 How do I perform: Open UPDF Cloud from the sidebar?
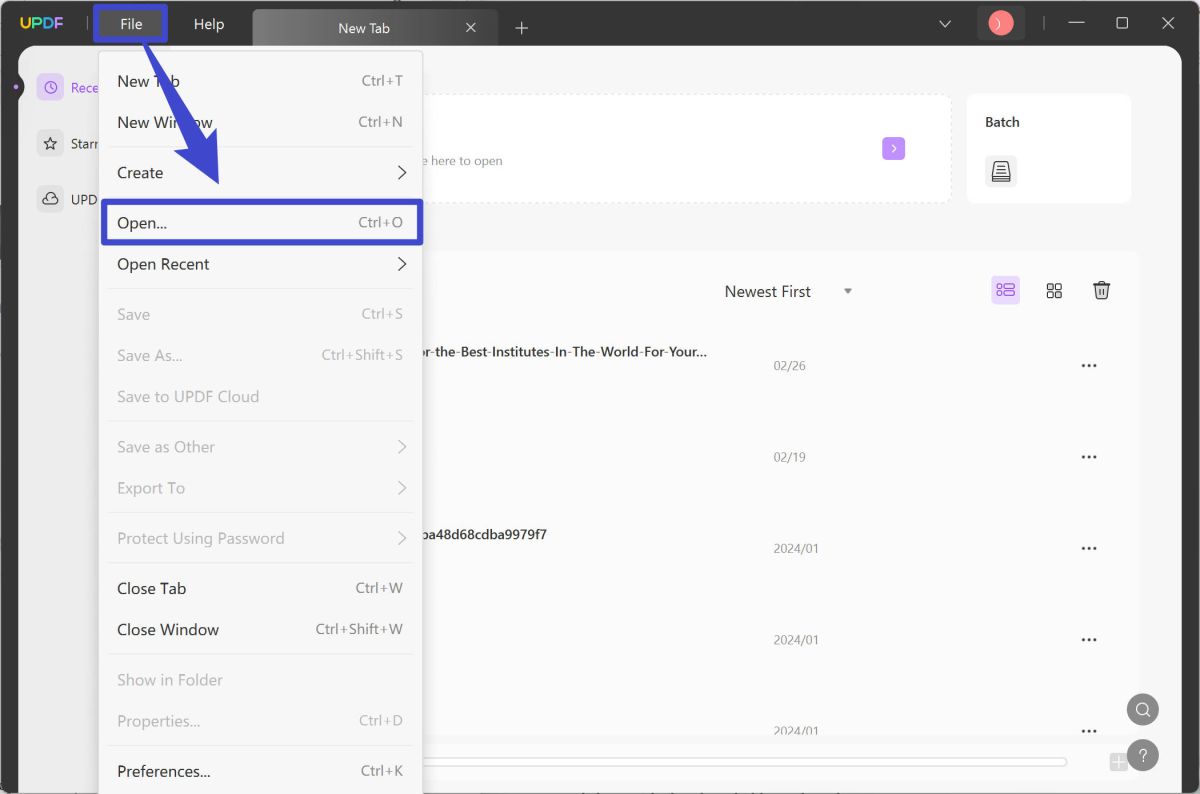(x=50, y=198)
